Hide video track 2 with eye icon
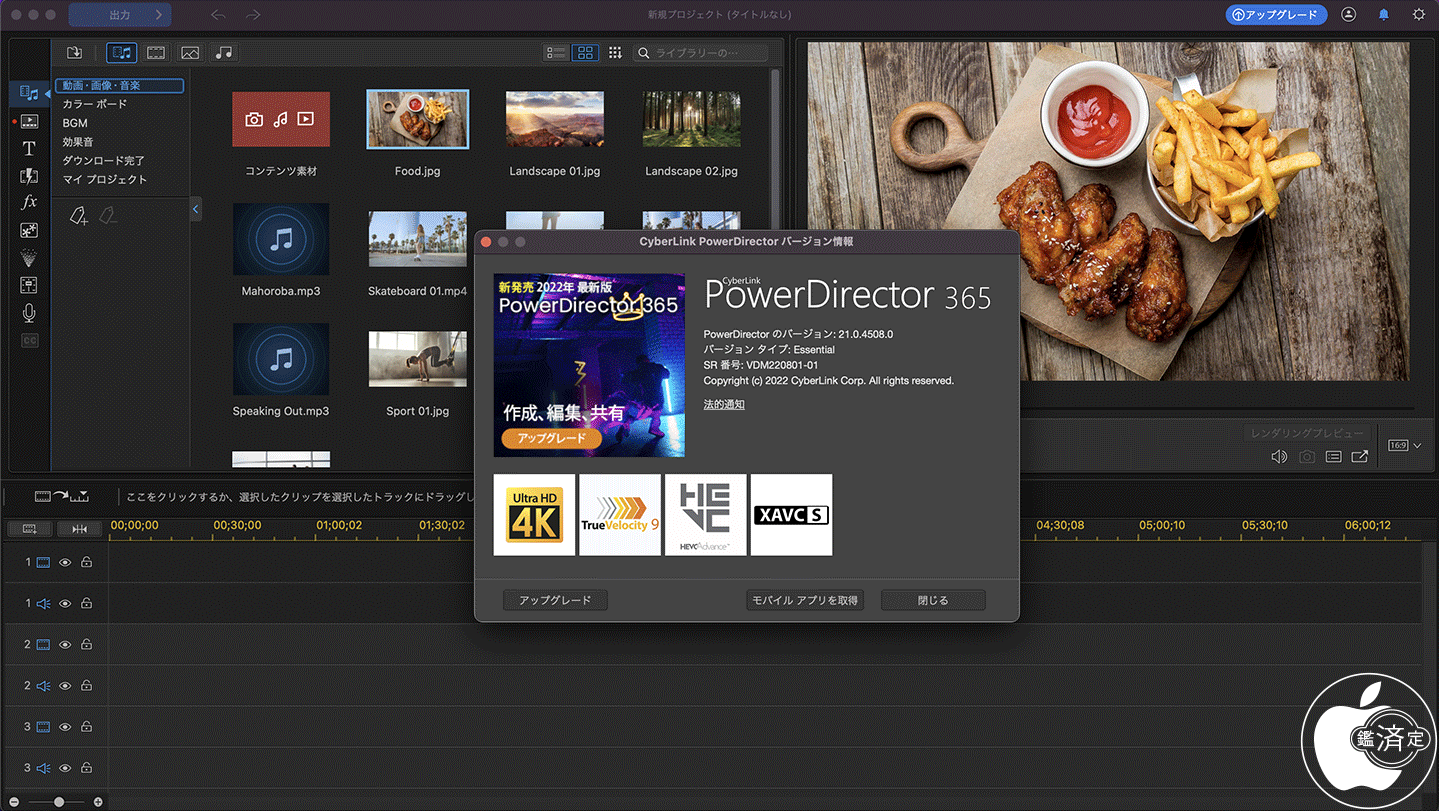Image resolution: width=1439 pixels, height=811 pixels. pyautogui.click(x=65, y=645)
